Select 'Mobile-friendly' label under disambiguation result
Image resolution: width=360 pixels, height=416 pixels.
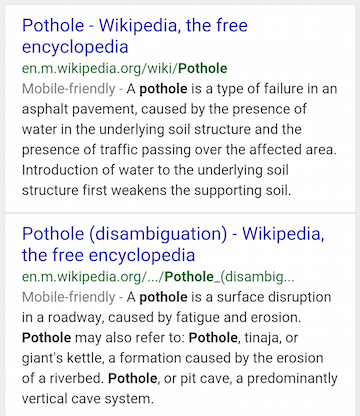(x=69, y=297)
